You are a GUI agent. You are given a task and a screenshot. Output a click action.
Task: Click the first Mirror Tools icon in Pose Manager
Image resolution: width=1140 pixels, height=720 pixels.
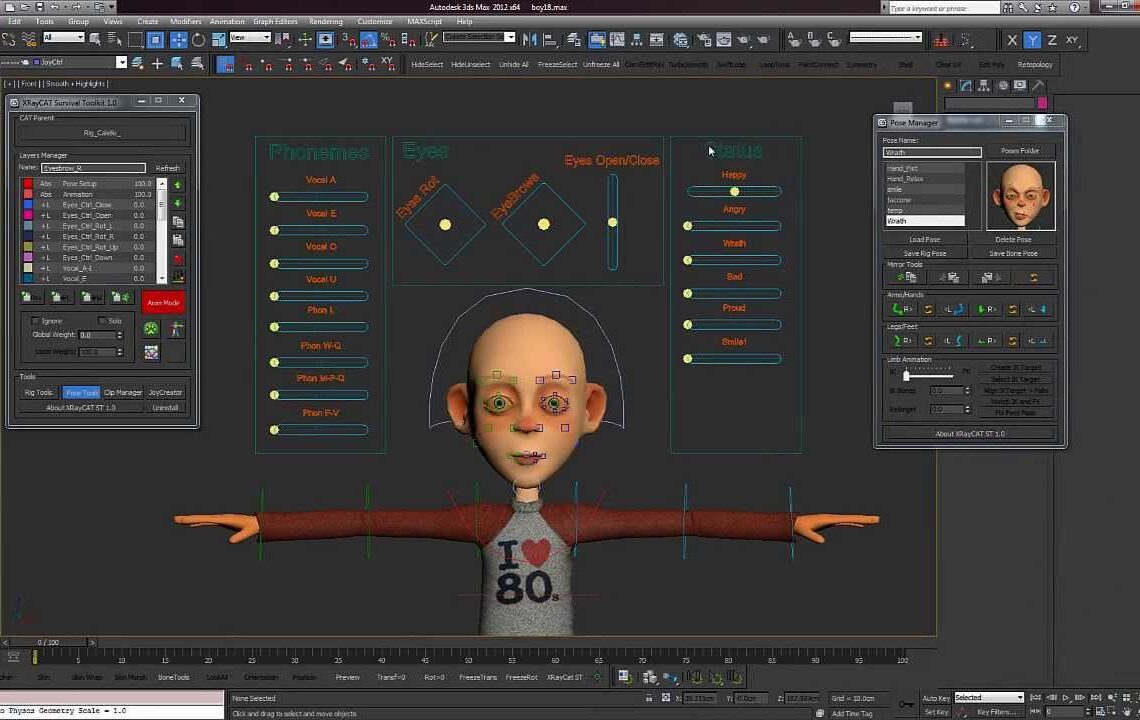(x=906, y=276)
